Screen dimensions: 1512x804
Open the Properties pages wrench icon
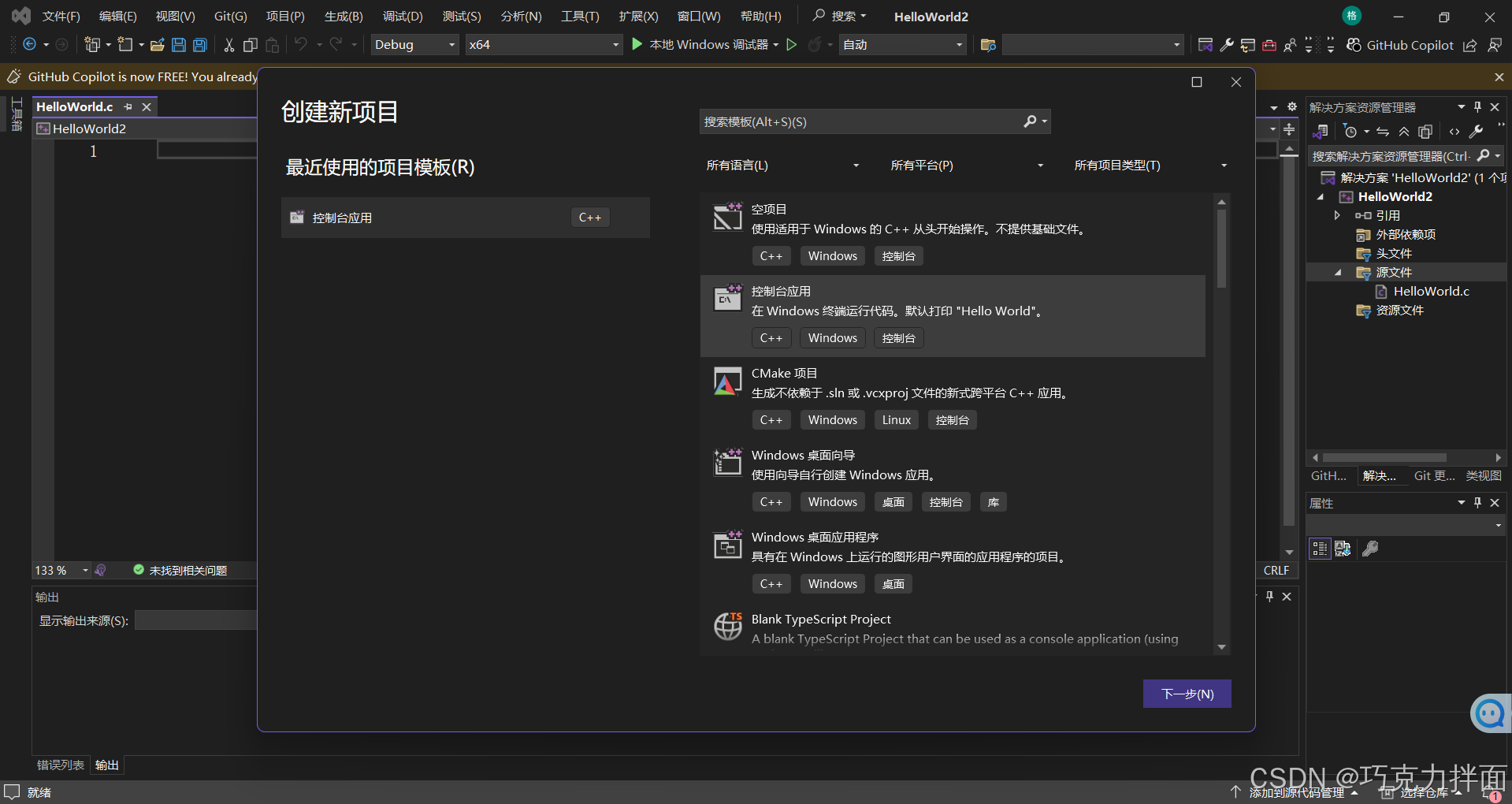click(x=1369, y=549)
